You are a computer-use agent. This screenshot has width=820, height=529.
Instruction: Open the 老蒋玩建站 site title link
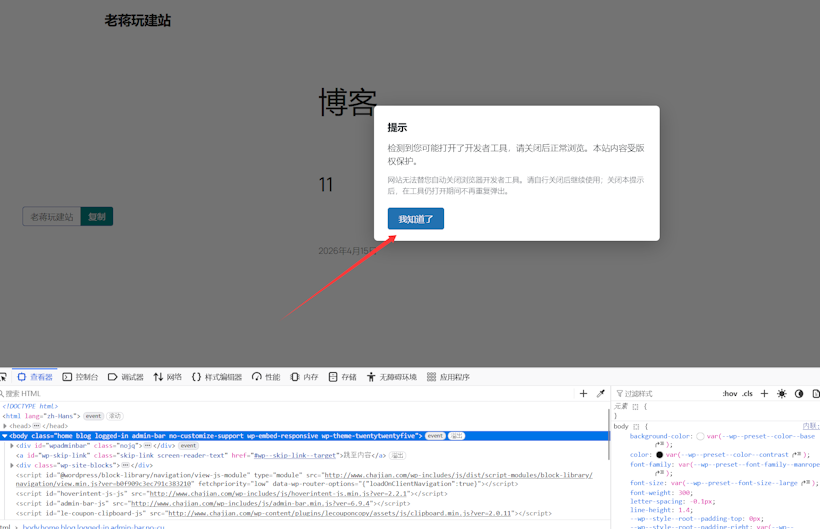click(137, 20)
